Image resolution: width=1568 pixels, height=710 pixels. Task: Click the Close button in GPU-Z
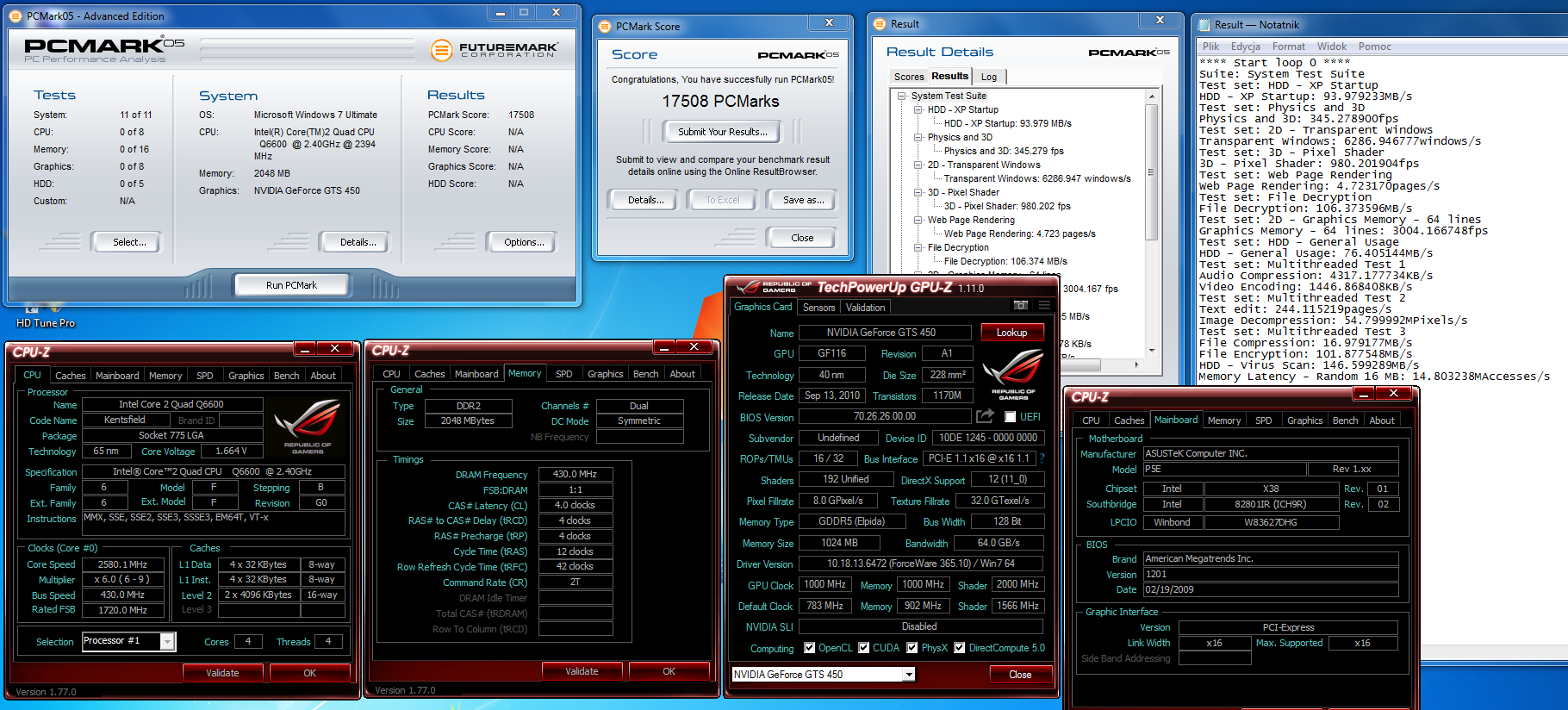tap(1020, 675)
